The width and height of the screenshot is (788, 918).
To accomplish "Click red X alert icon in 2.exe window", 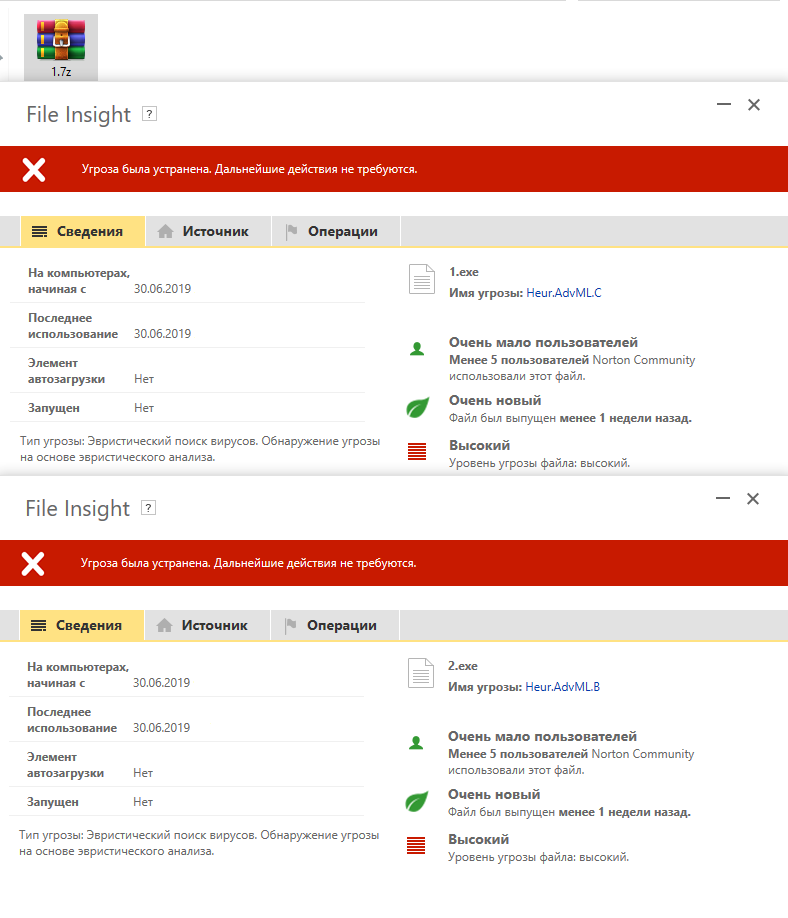I will pyautogui.click(x=33, y=564).
